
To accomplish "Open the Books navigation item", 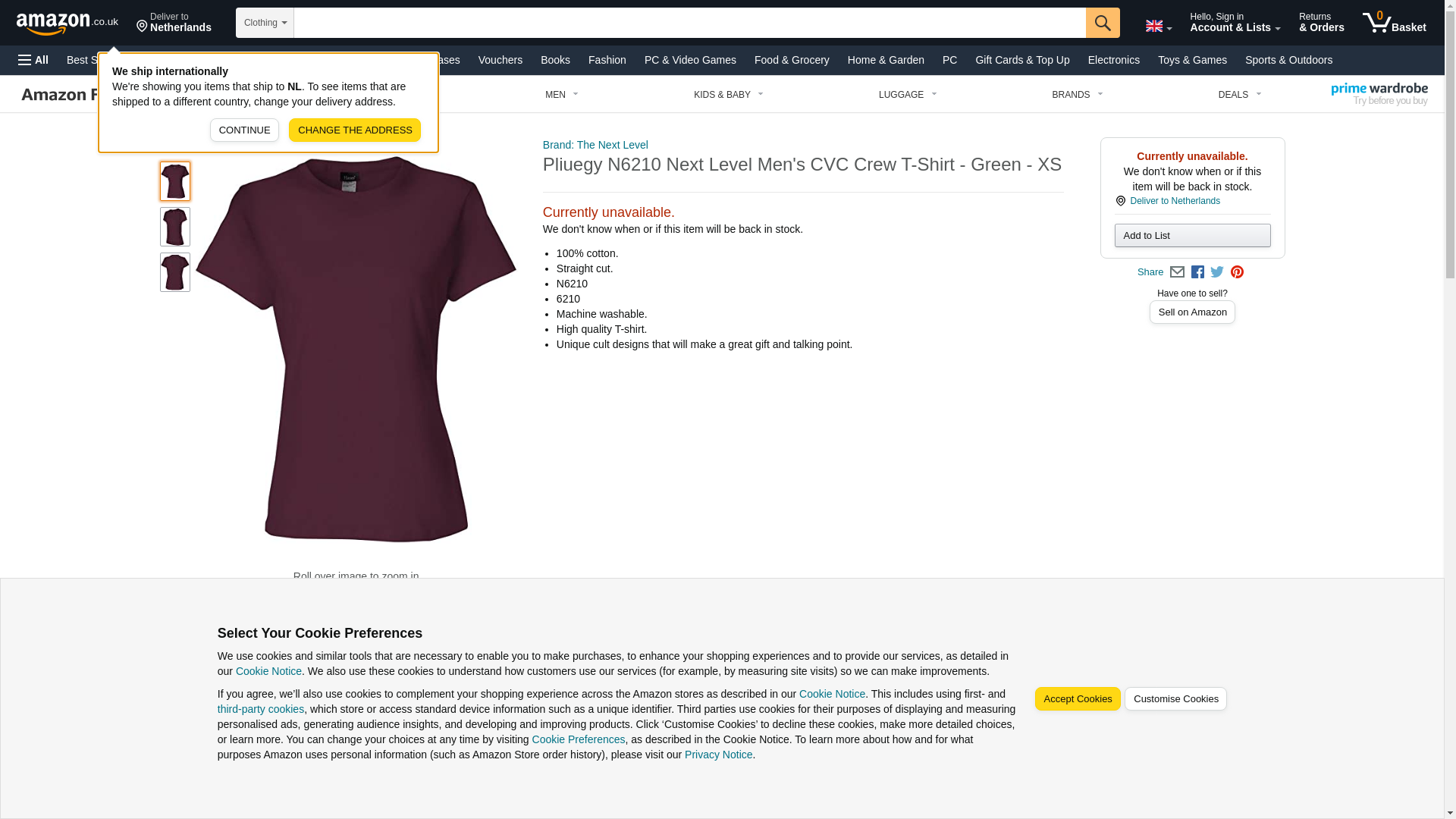I will click(x=555, y=60).
